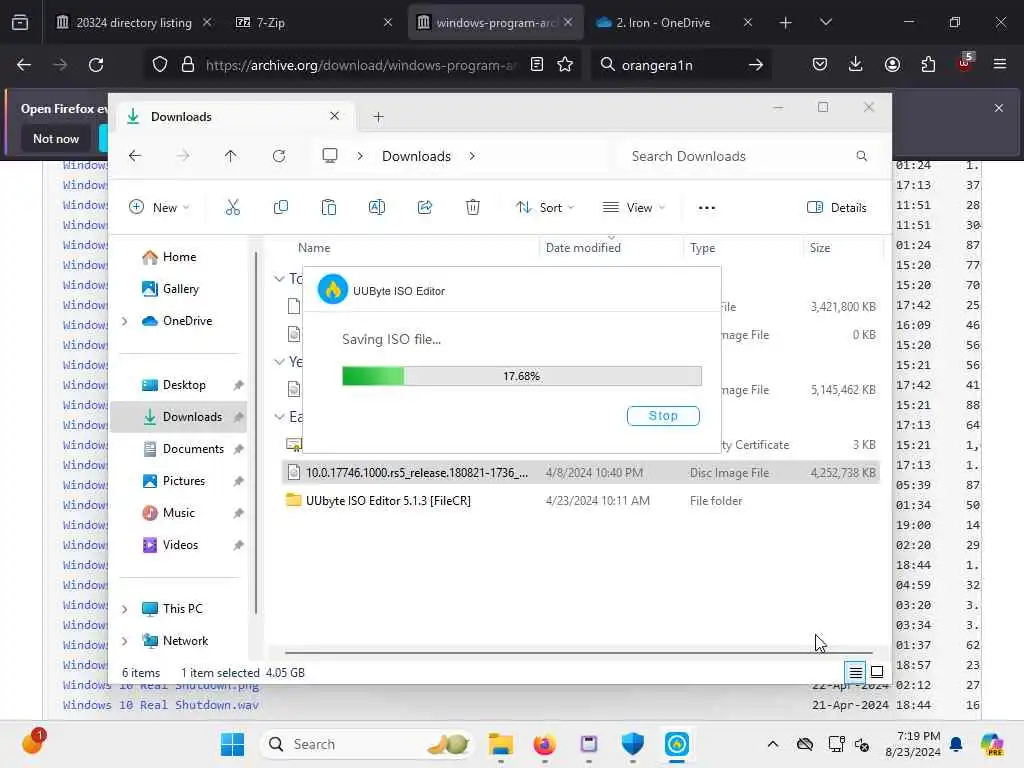Image resolution: width=1024 pixels, height=768 pixels.
Task: Open the Firefox hamburger application menu
Action: [x=1000, y=65]
